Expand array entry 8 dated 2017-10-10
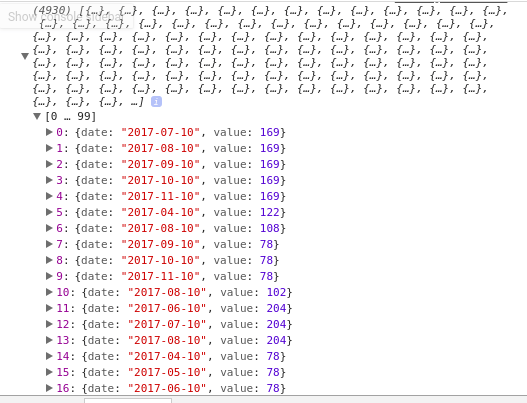 (49, 260)
